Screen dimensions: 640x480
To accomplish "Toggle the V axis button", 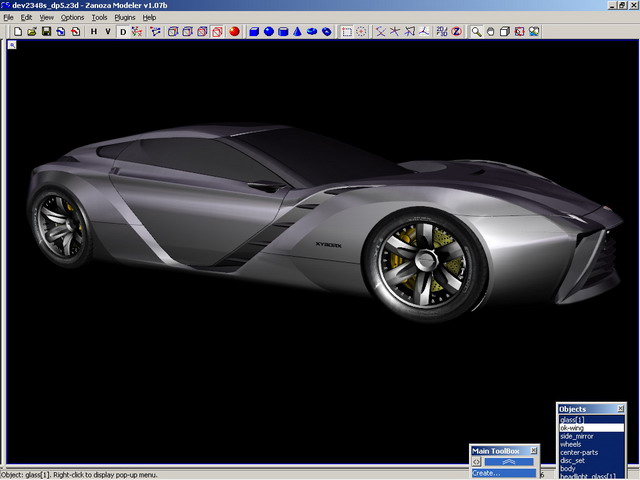I will click(107, 31).
